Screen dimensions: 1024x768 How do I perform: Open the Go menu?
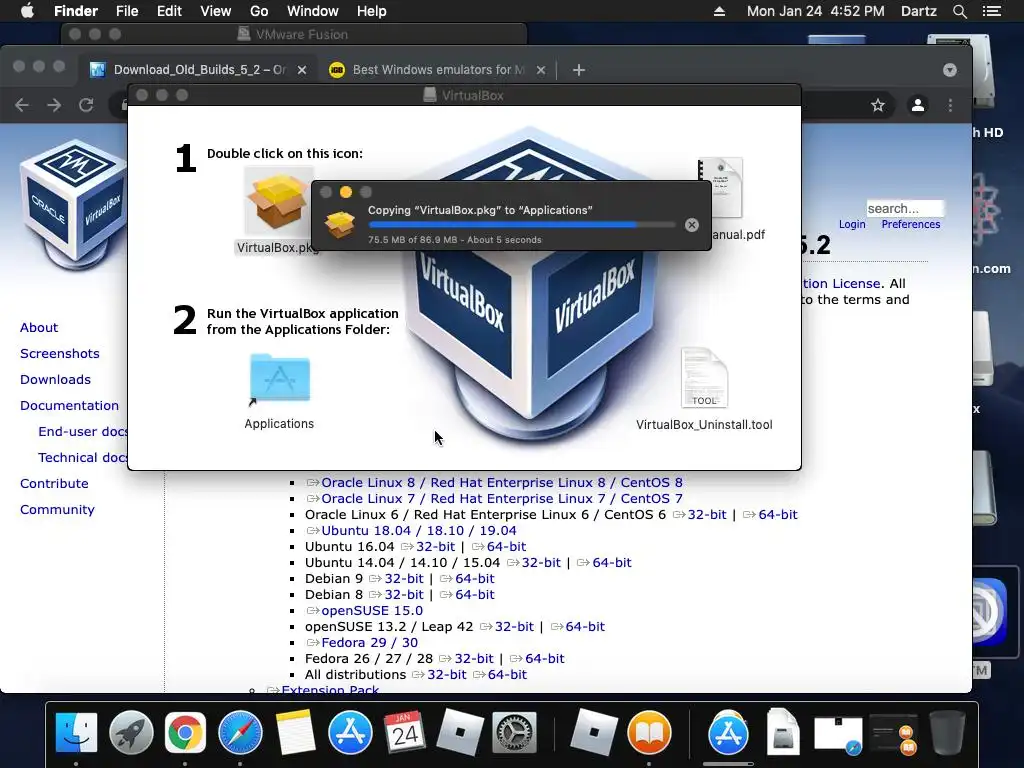point(259,11)
